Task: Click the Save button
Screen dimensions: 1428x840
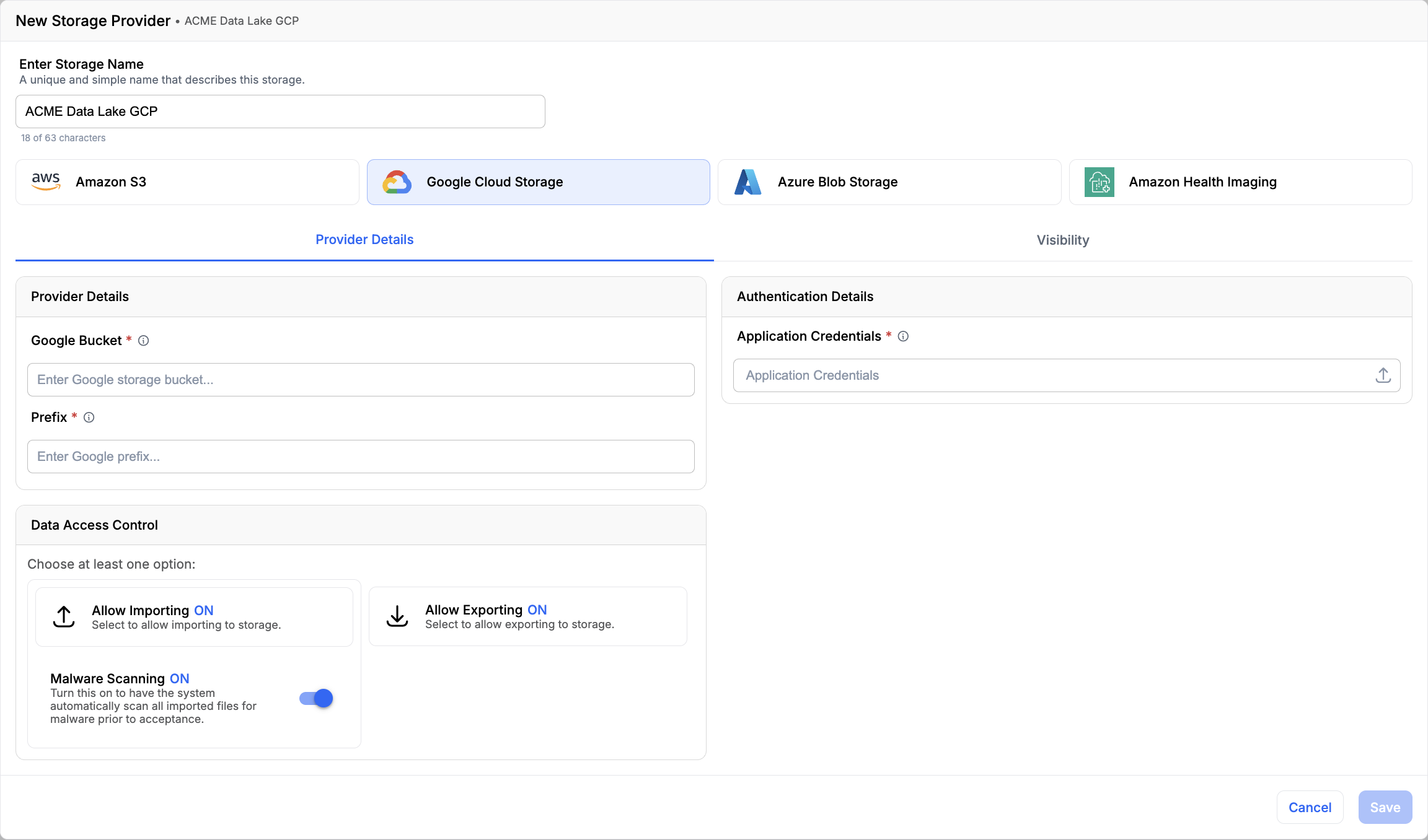Action: click(x=1385, y=807)
